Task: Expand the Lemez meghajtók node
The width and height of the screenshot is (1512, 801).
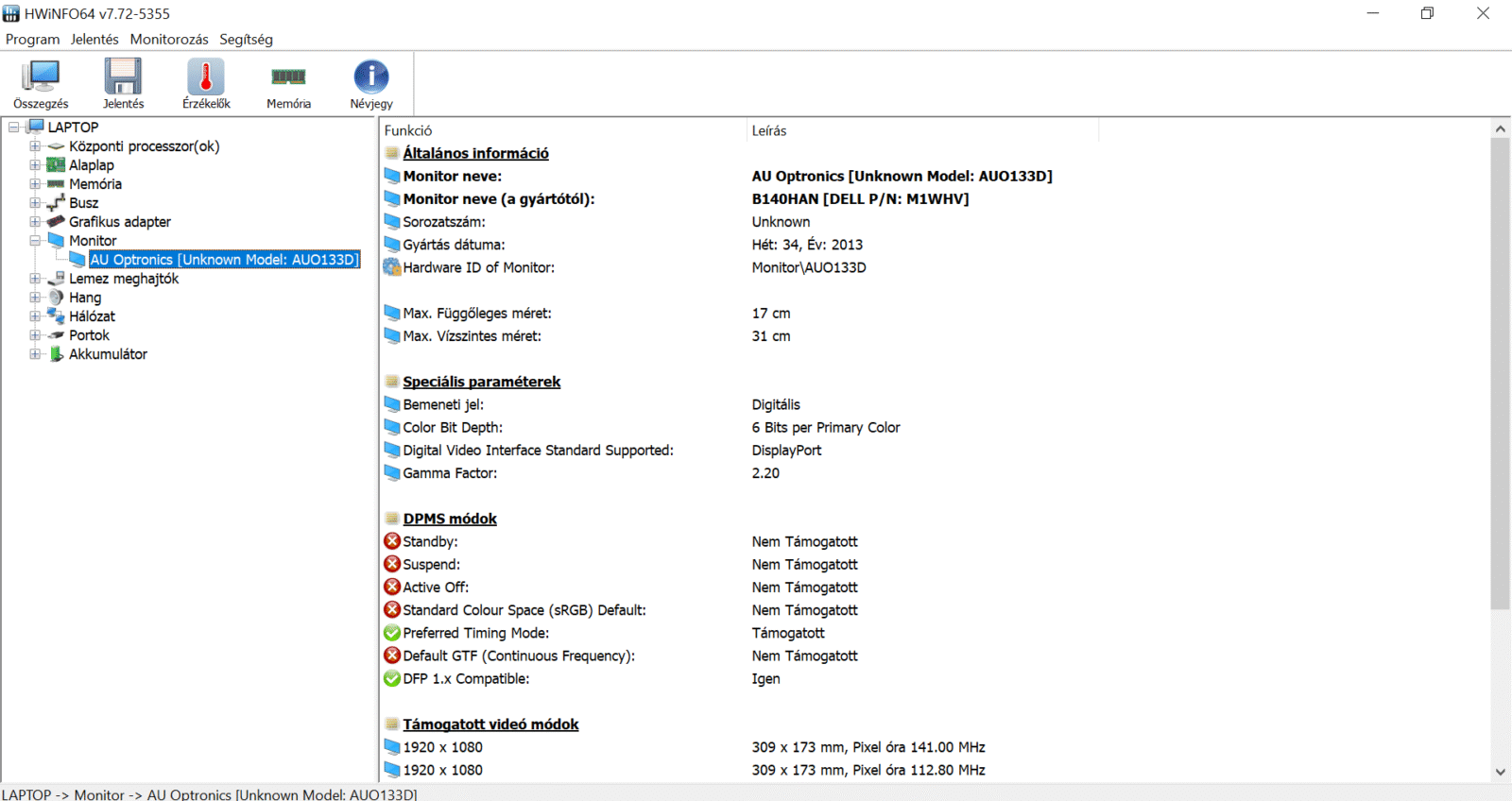Action: 35,279
